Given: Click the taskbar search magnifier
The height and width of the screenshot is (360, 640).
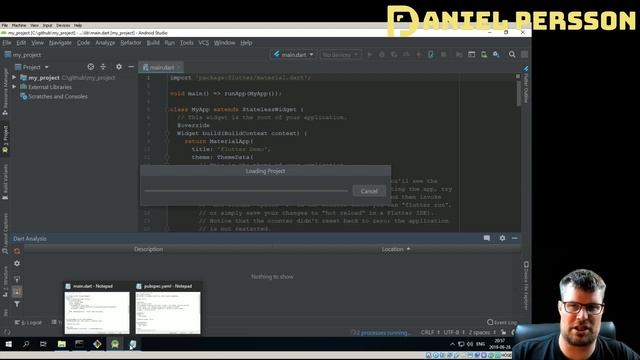Looking at the screenshot, I should pyautogui.click(x=26, y=344).
